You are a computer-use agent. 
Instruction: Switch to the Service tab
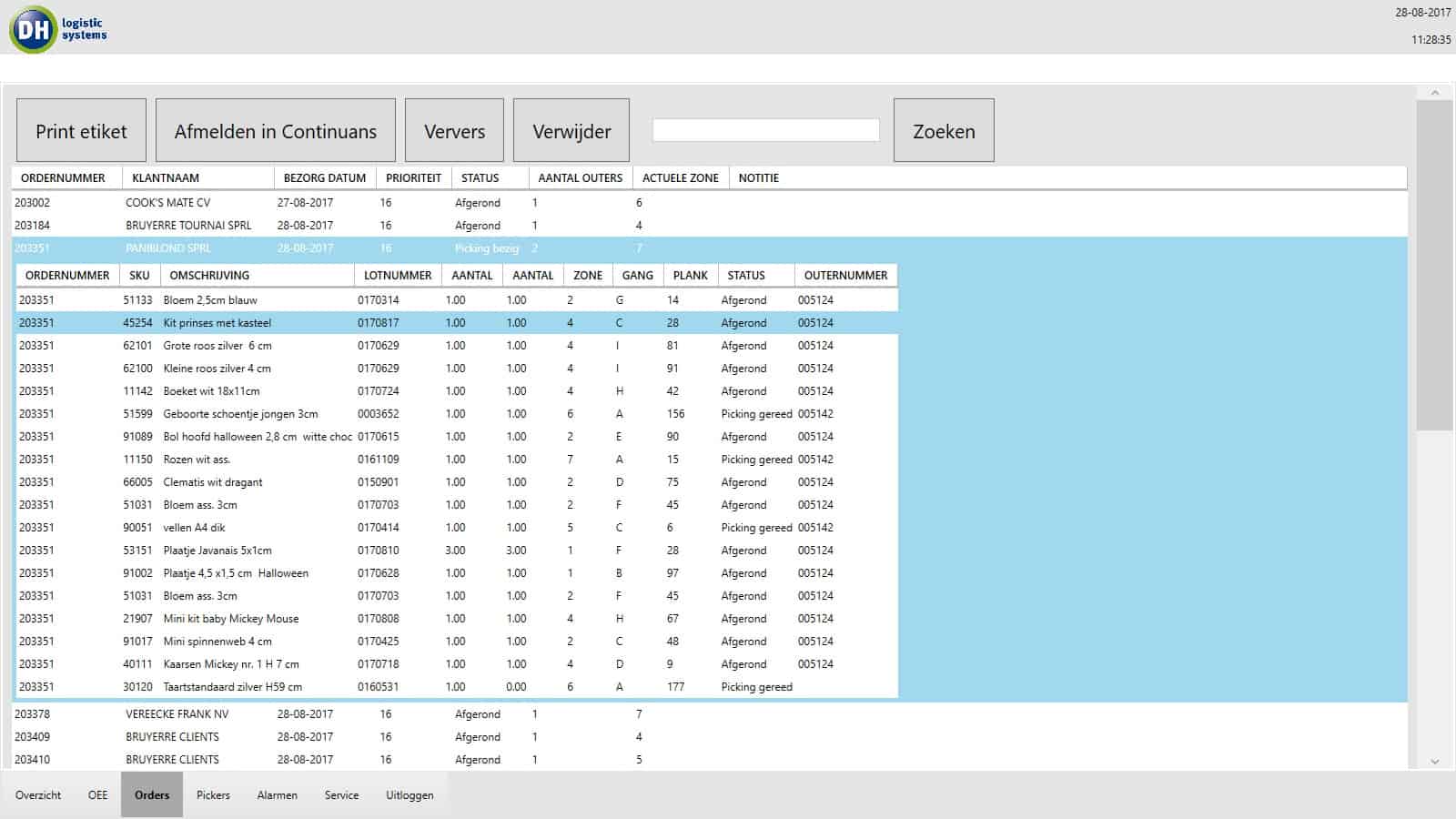(x=341, y=794)
